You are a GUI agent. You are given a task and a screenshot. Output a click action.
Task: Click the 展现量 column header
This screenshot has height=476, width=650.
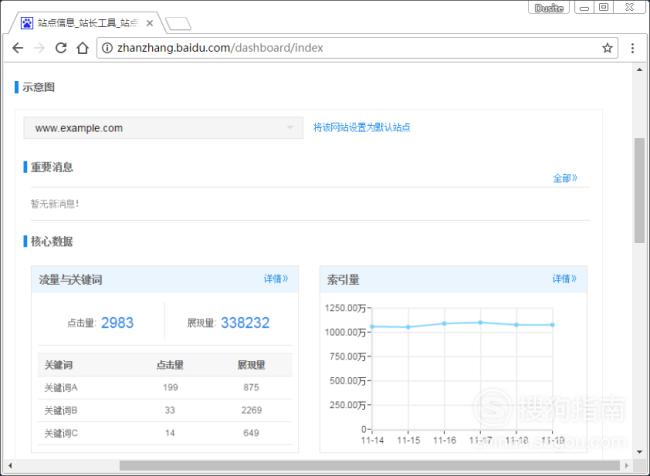tap(251, 365)
